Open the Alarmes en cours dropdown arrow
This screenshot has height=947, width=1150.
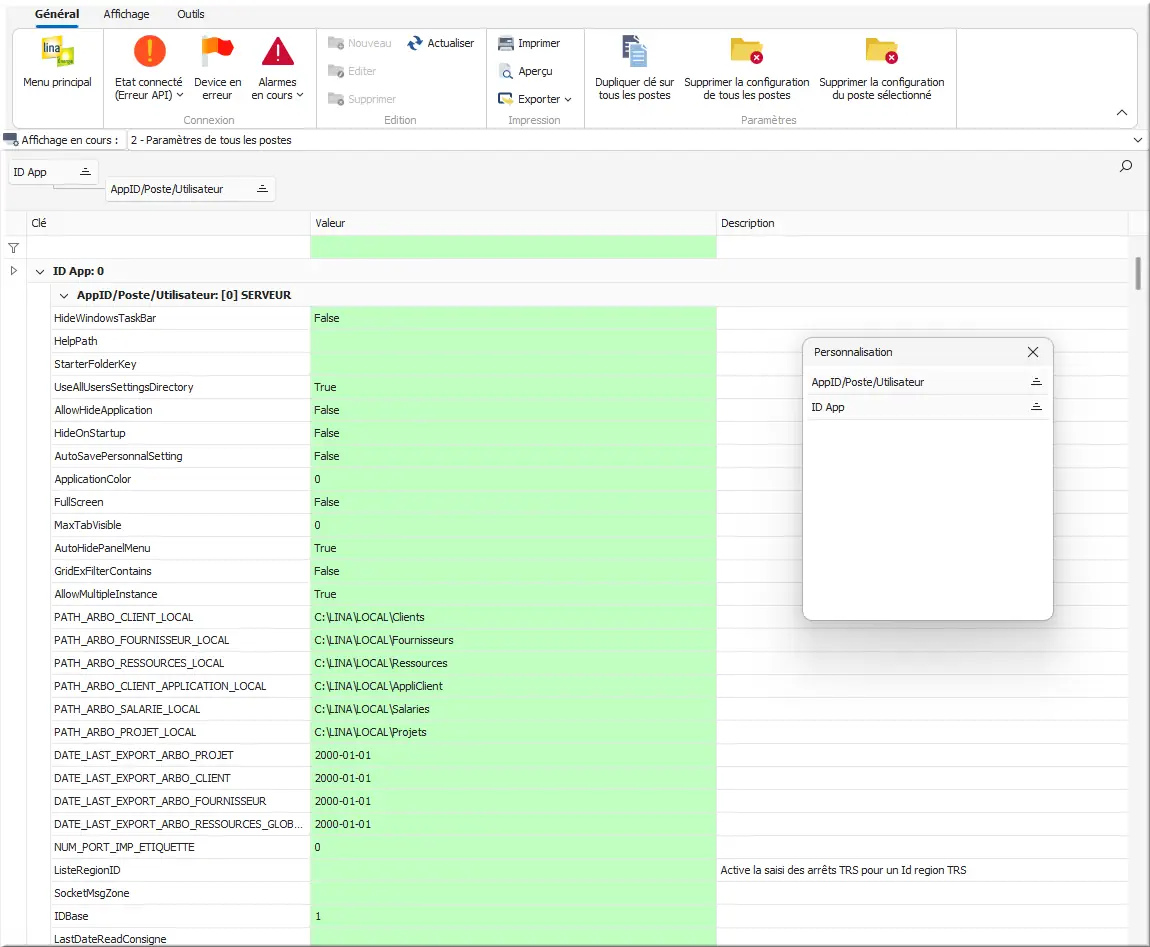tap(300, 95)
